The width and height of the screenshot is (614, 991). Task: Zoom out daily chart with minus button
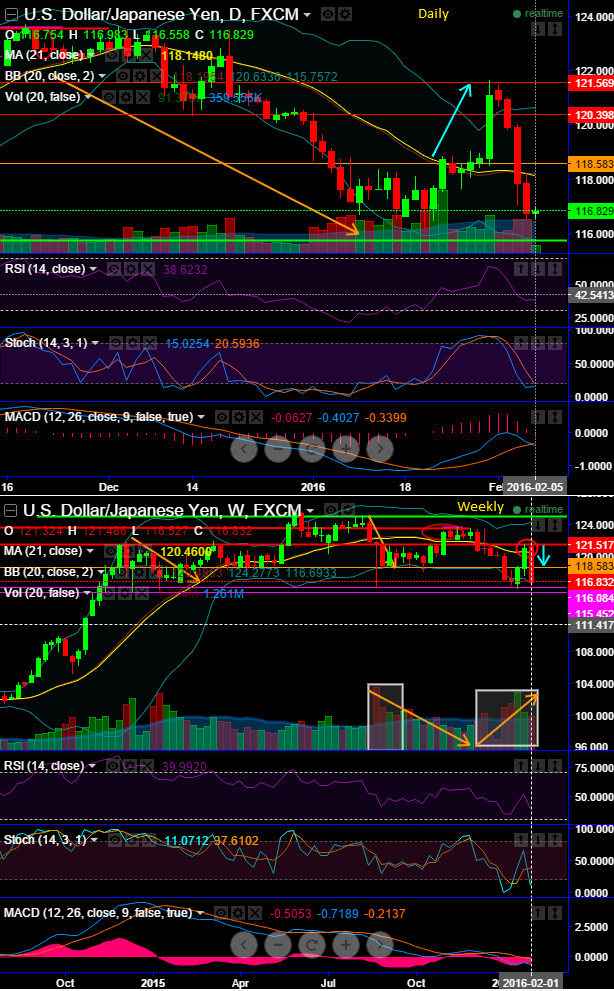pos(278,449)
